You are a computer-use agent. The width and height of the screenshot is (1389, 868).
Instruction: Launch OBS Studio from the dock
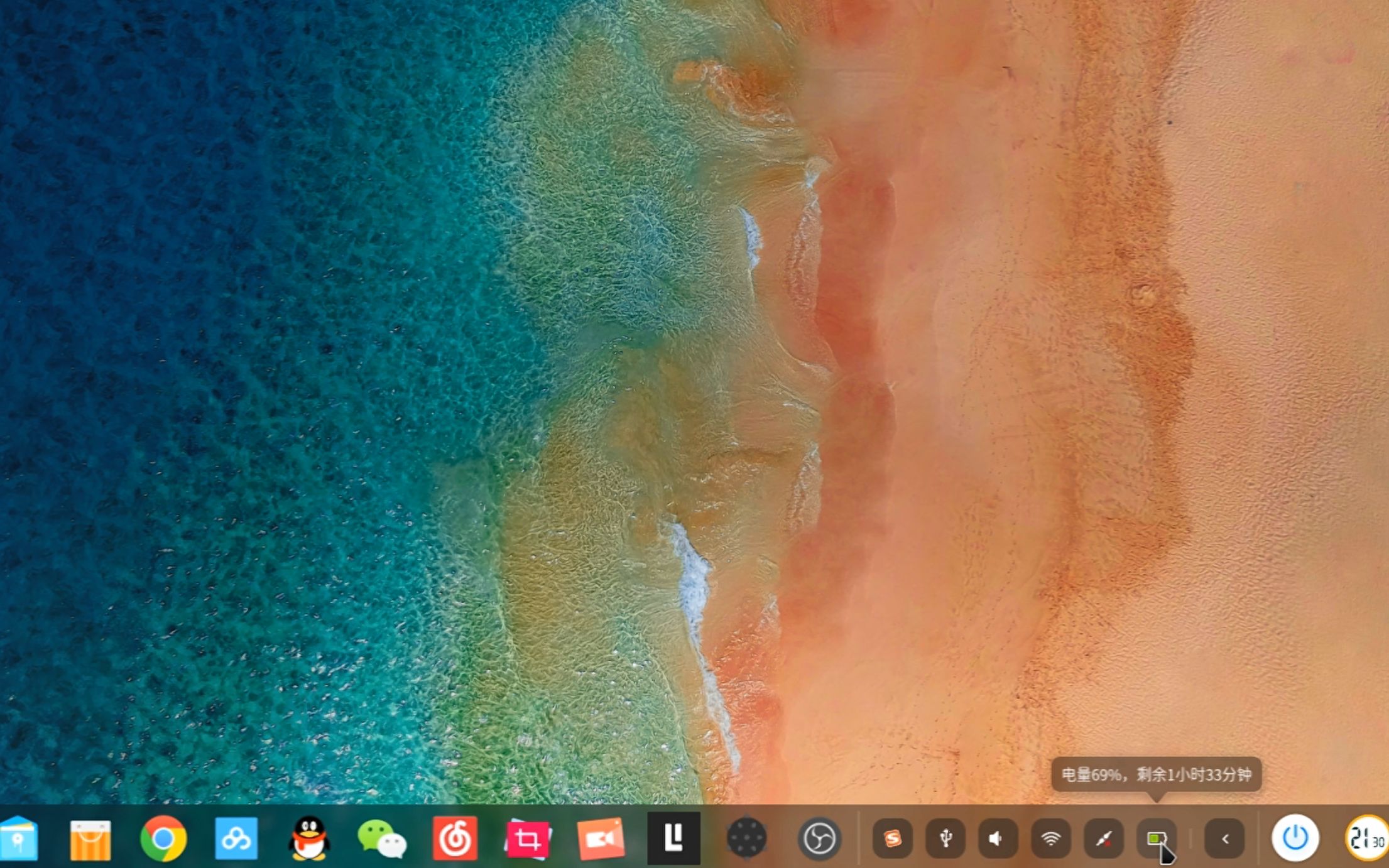click(819, 838)
